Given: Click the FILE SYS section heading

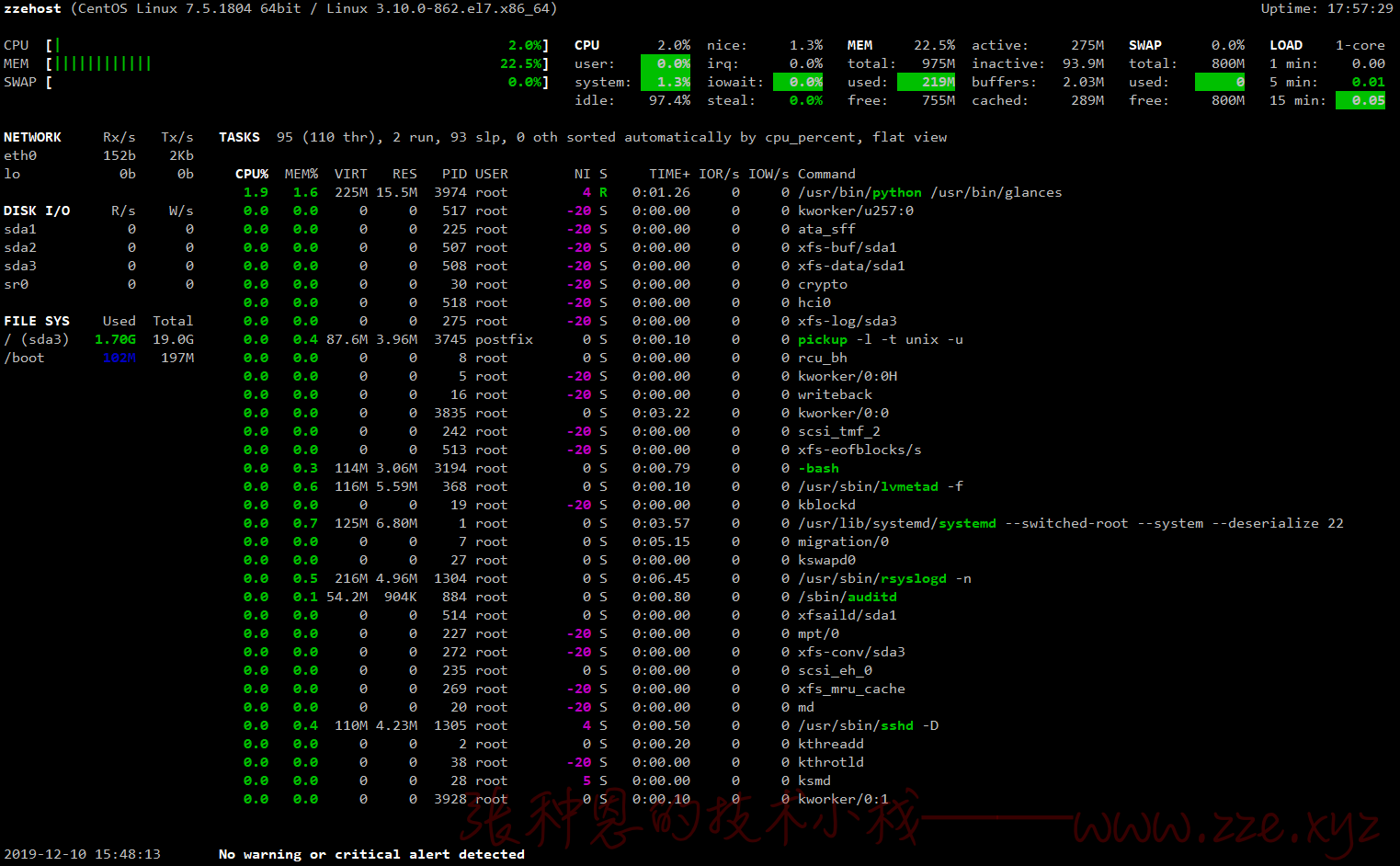Looking at the screenshot, I should (37, 321).
